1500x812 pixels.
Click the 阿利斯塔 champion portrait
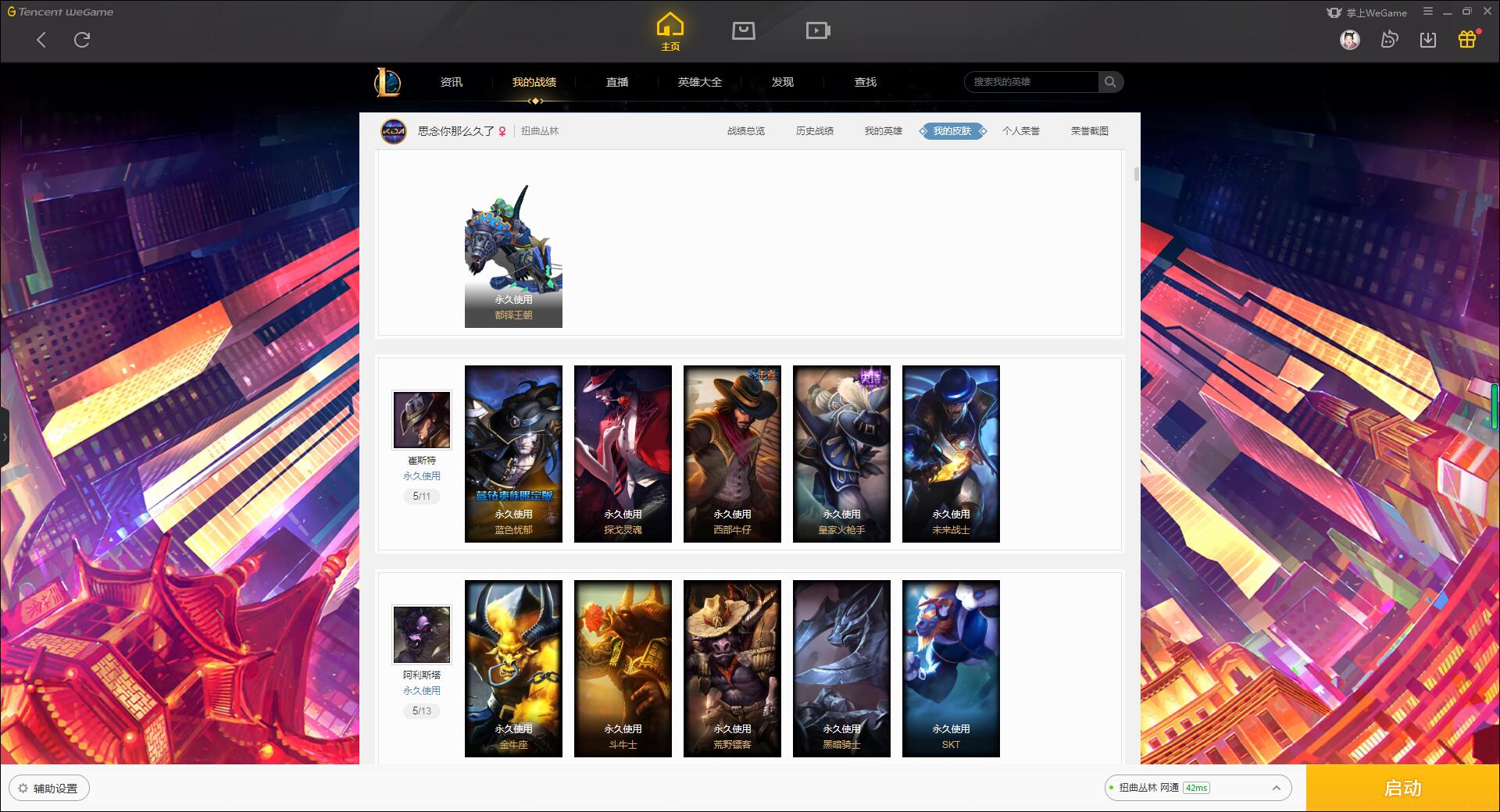[422, 635]
